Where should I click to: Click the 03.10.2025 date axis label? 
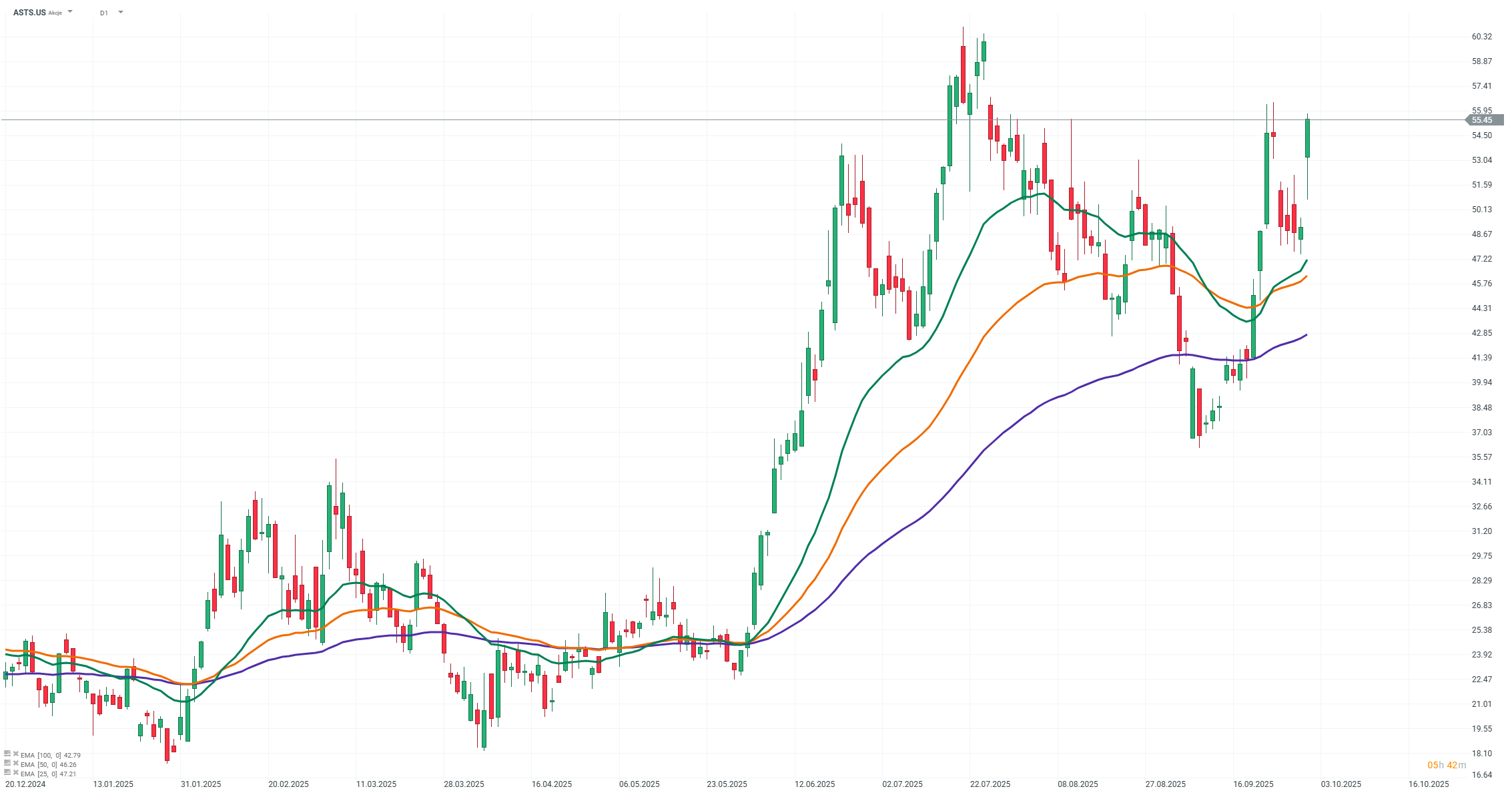(1341, 784)
